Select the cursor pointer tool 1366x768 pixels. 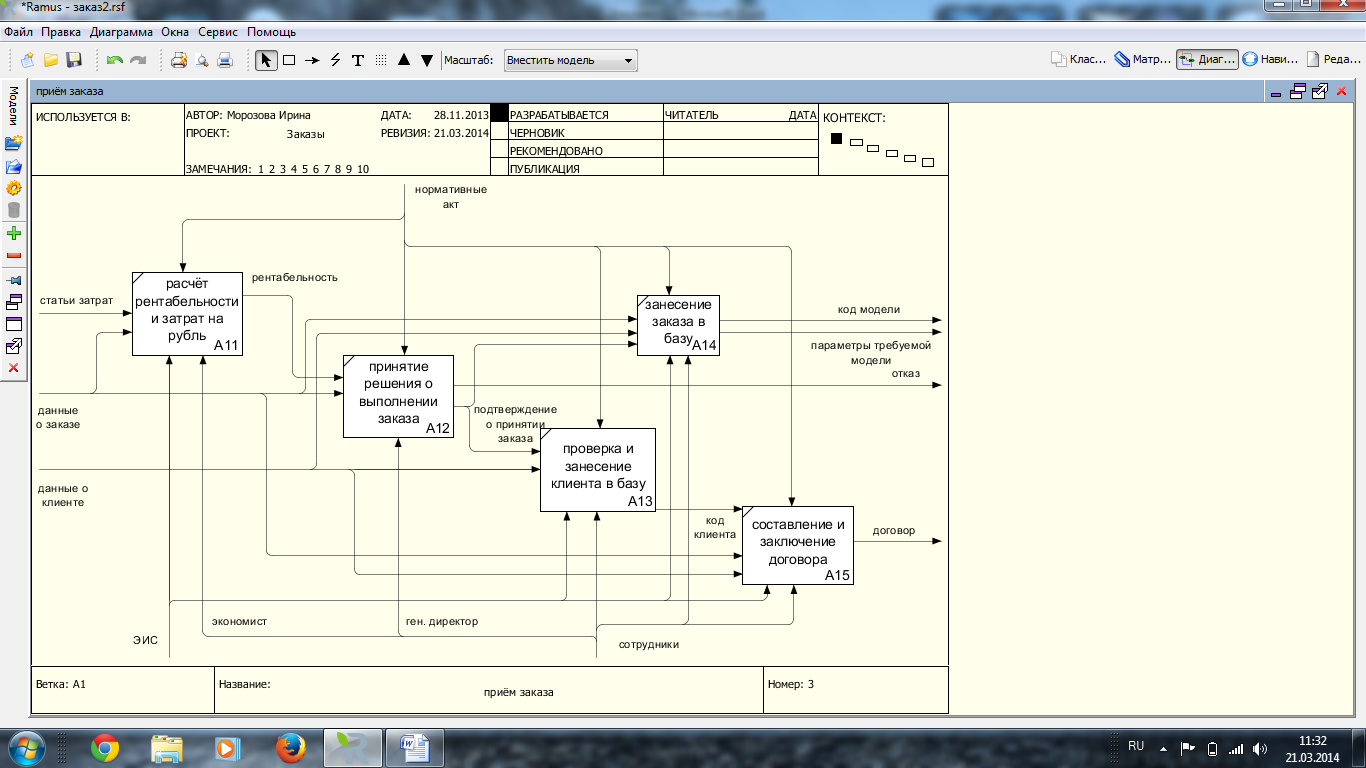click(266, 60)
